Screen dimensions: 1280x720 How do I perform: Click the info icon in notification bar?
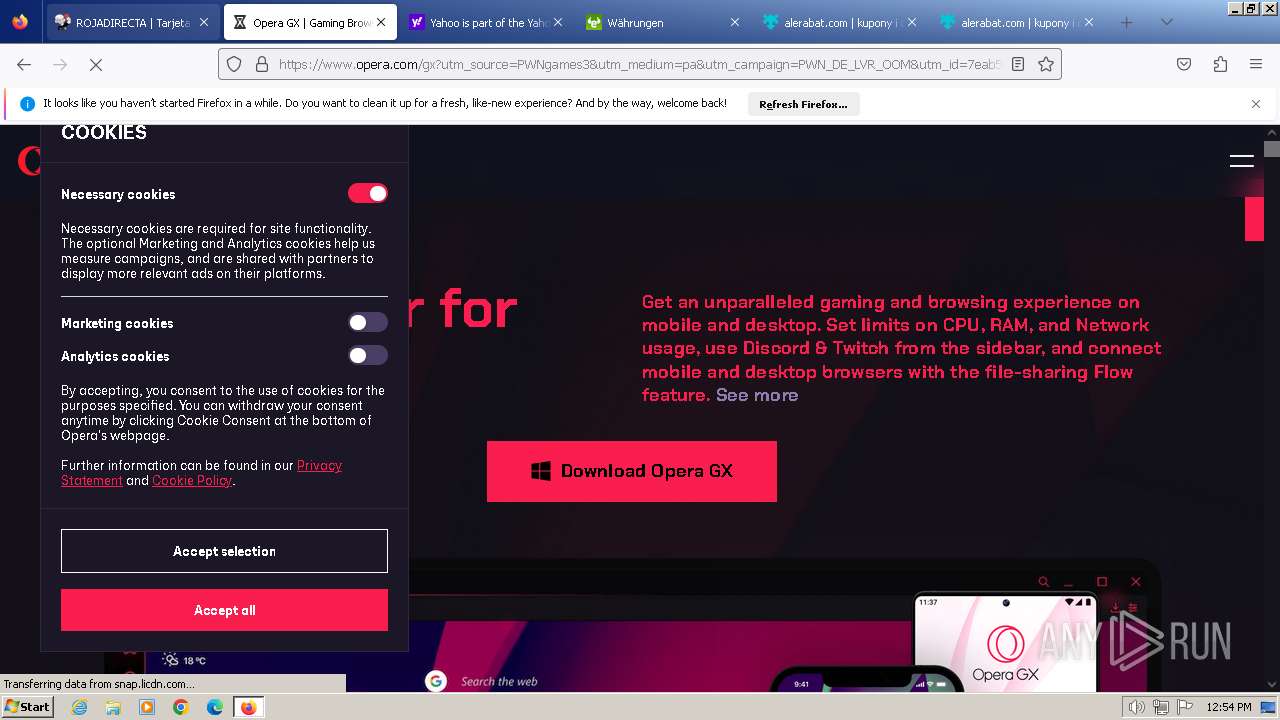pyautogui.click(x=27, y=104)
